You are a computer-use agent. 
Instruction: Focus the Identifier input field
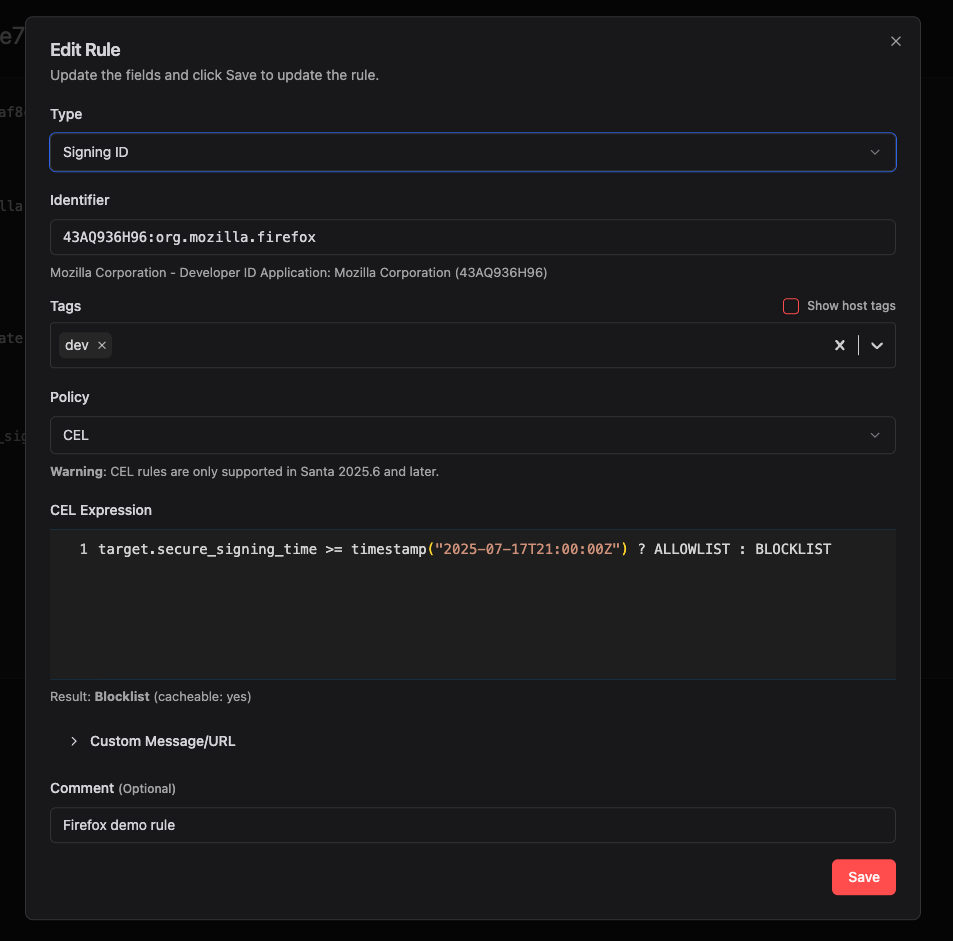pyautogui.click(x=472, y=237)
